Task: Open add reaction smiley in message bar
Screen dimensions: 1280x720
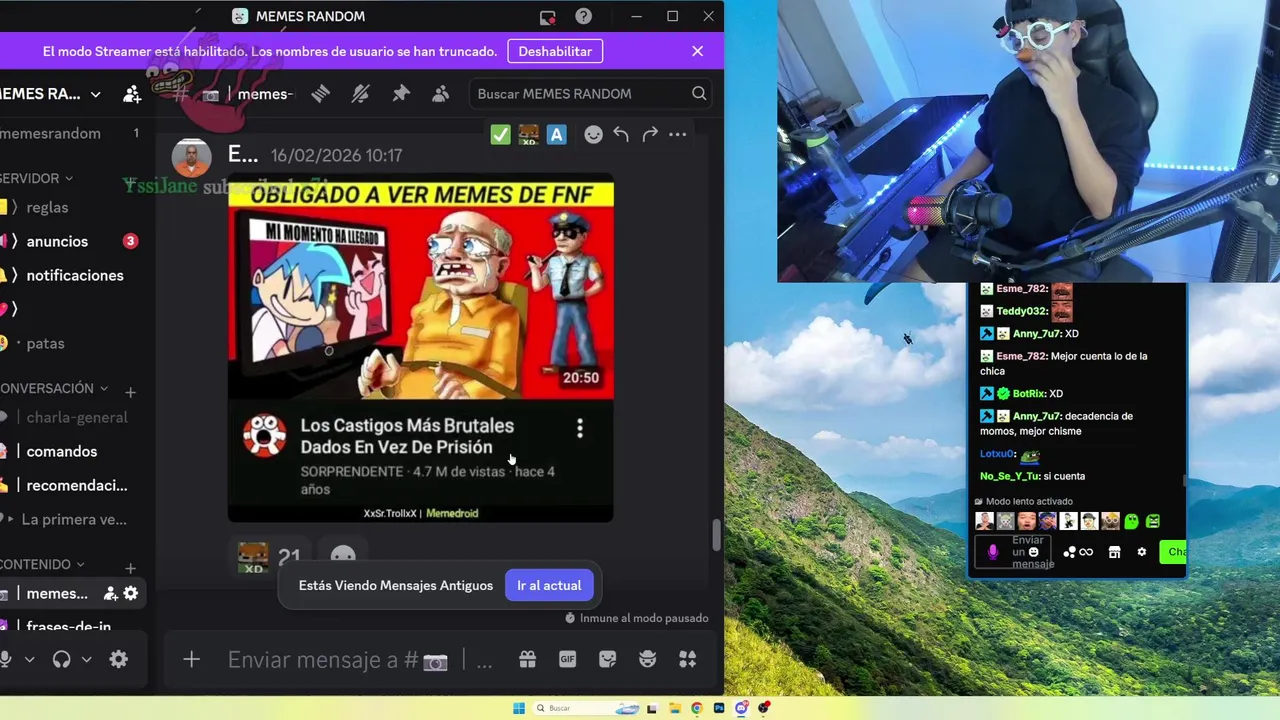Action: coord(593,134)
